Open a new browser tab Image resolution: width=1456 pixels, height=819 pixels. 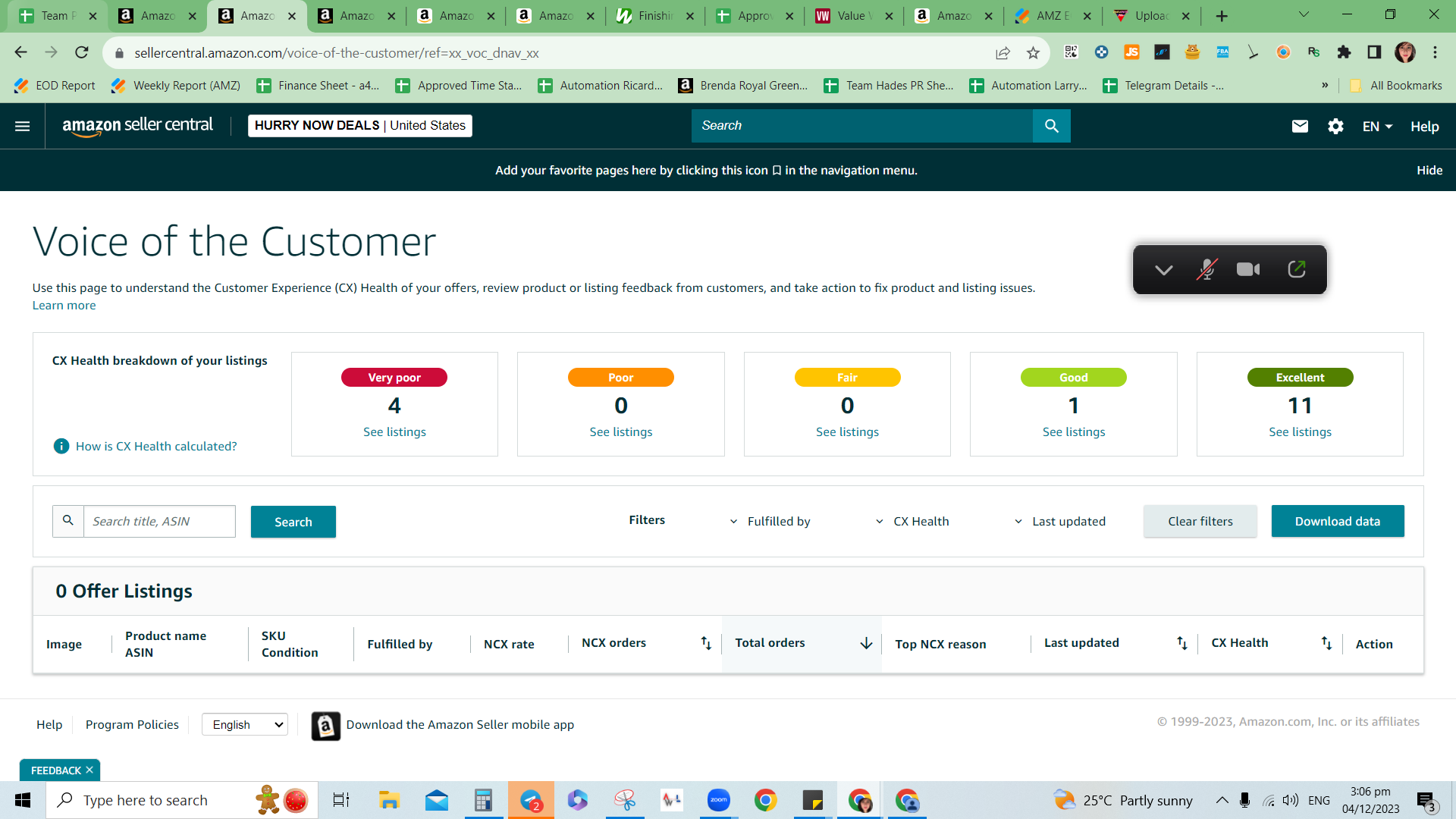[1222, 16]
